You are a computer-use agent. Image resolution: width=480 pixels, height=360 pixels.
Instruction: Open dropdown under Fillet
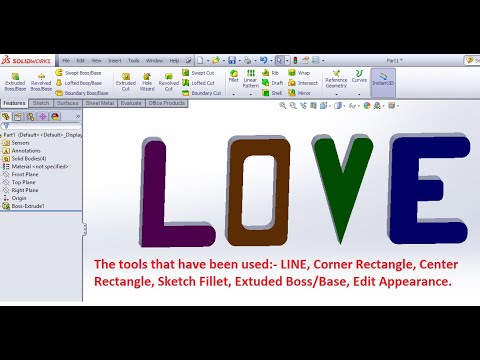[x=234, y=94]
